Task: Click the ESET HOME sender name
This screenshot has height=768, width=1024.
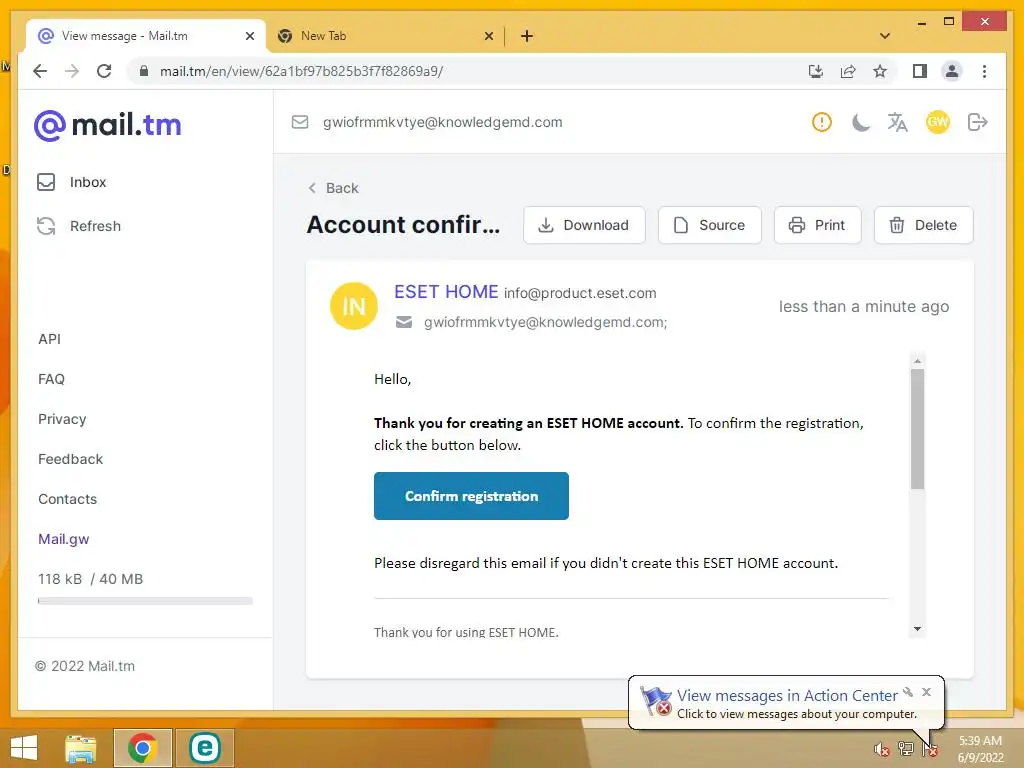Action: click(446, 292)
